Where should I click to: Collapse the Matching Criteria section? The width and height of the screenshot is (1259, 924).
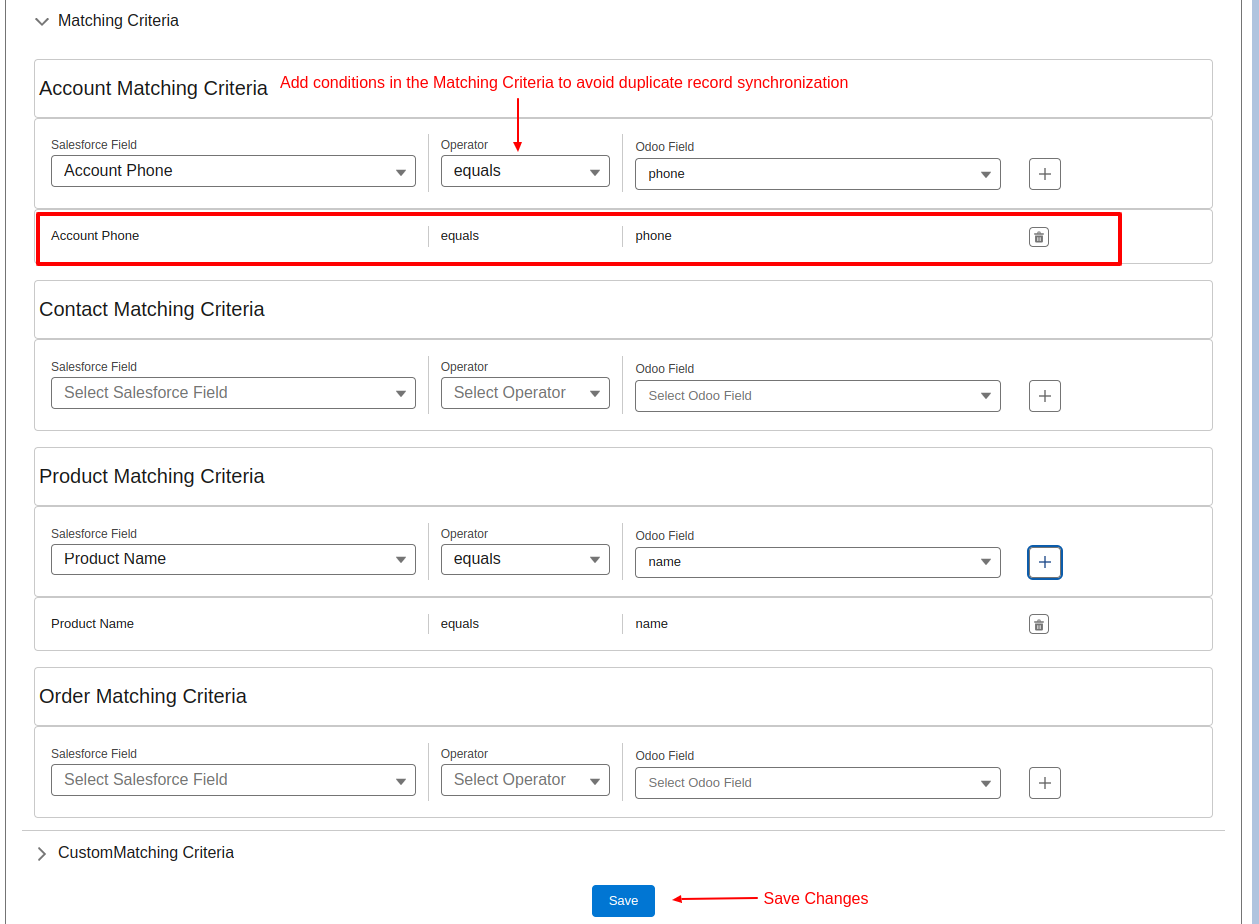[41, 20]
